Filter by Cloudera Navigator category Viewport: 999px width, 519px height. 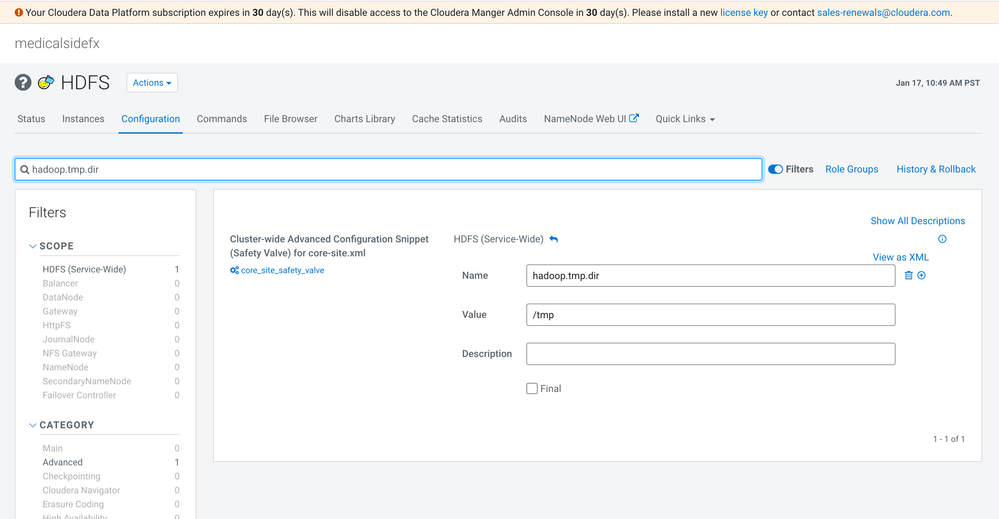pyautogui.click(x=81, y=490)
